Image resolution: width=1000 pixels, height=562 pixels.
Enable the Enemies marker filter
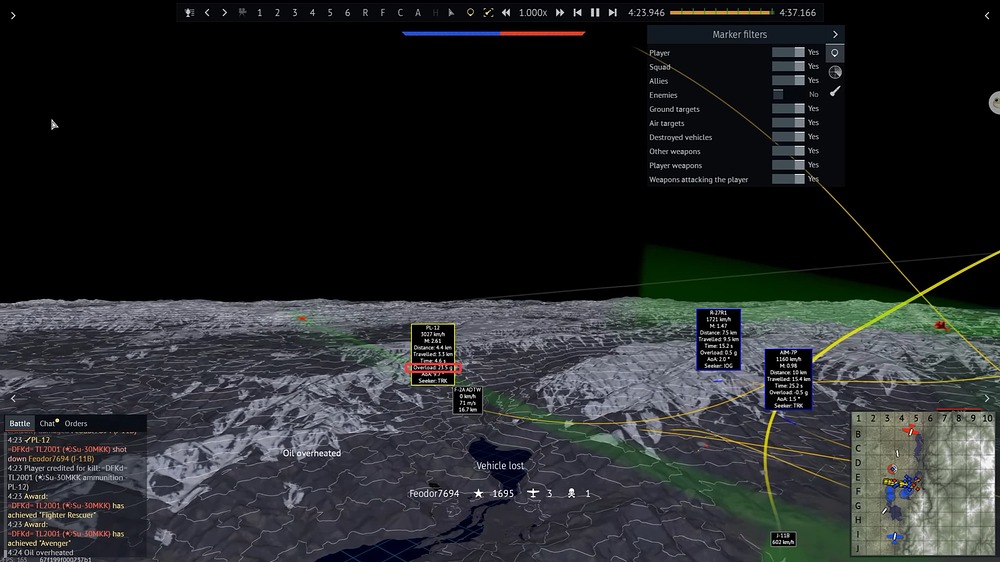(788, 94)
